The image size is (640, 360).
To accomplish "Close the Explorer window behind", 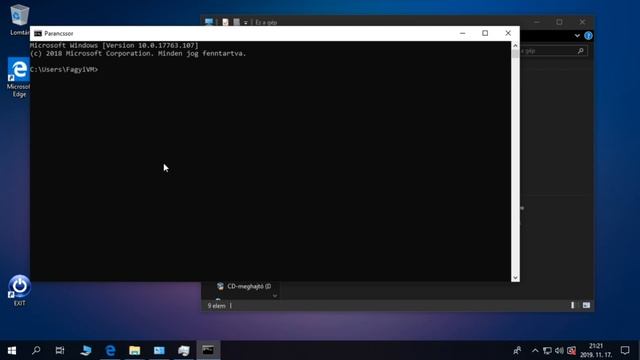I will 582,22.
